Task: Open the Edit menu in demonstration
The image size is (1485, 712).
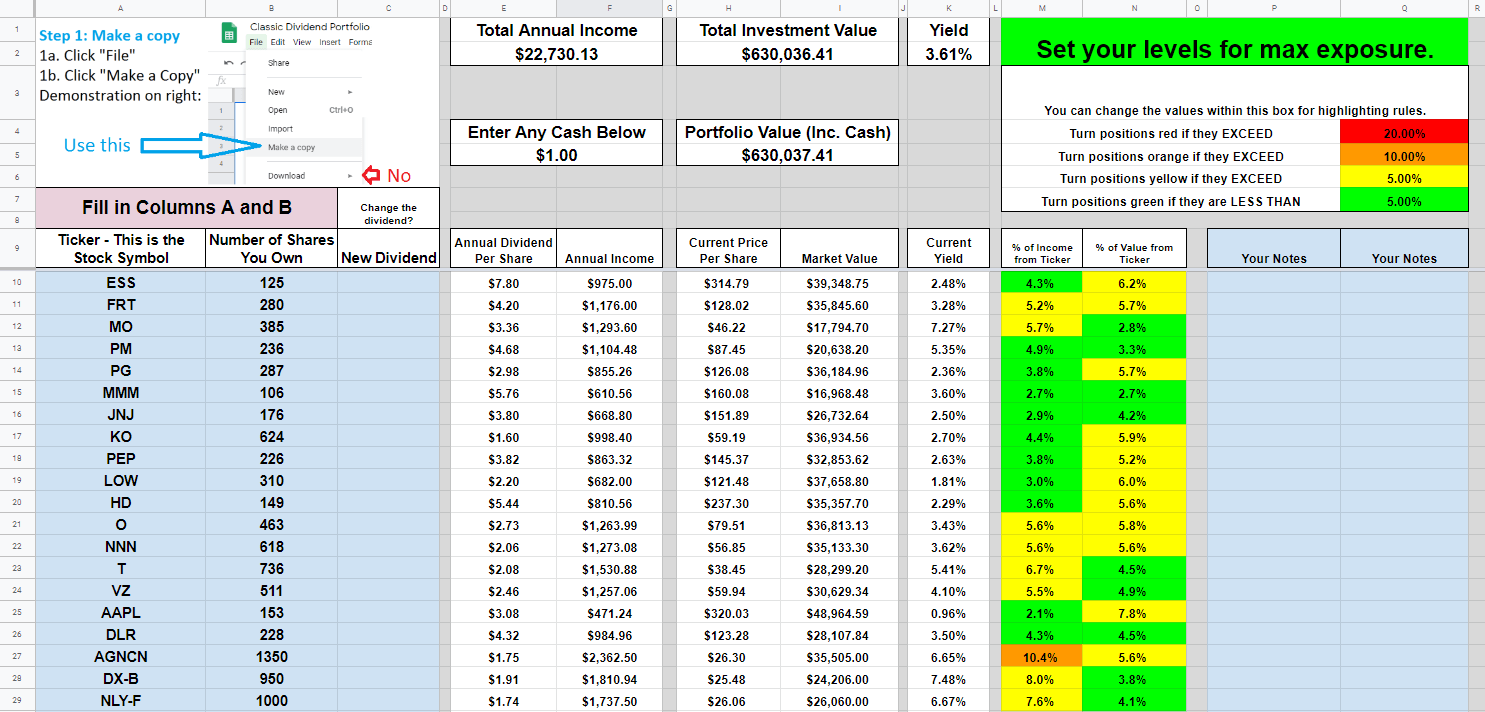Action: 277,42
